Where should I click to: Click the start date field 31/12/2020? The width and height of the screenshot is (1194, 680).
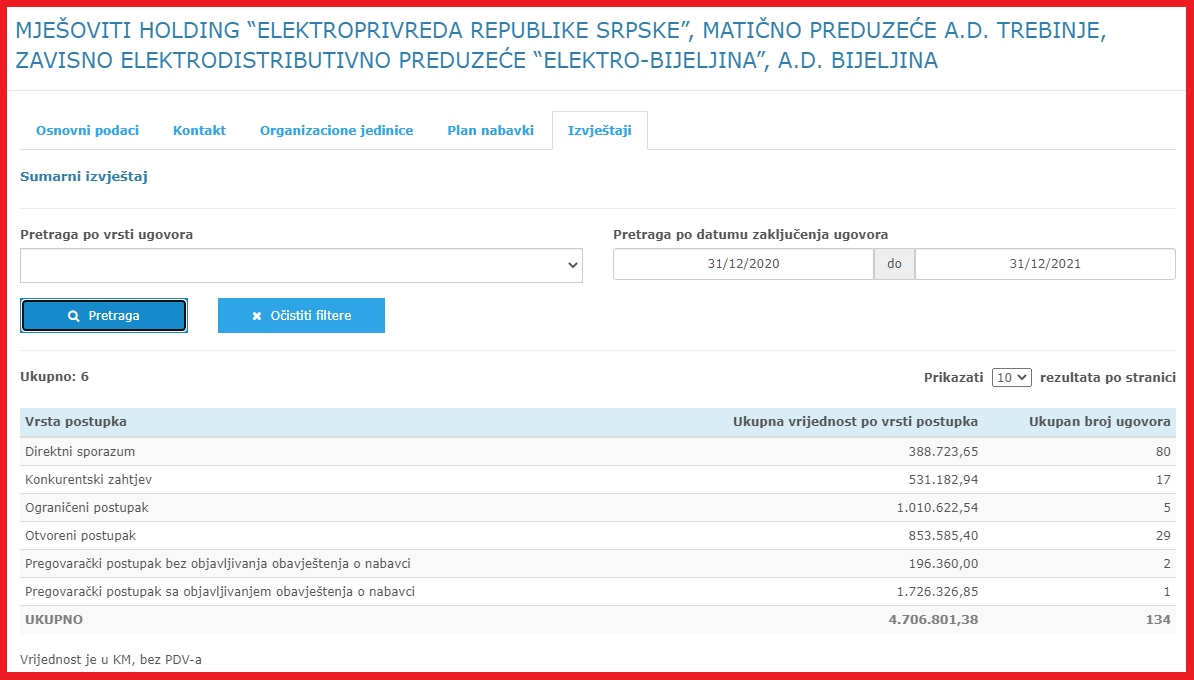coord(743,264)
